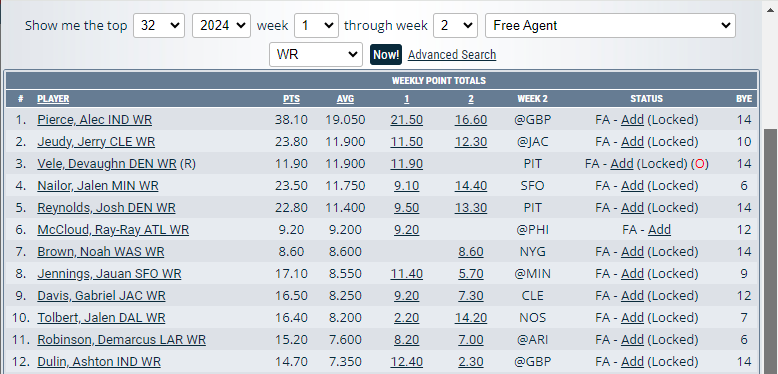Open Pierce, Alec IND WR player page
This screenshot has width=778, height=374.
[x=95, y=120]
